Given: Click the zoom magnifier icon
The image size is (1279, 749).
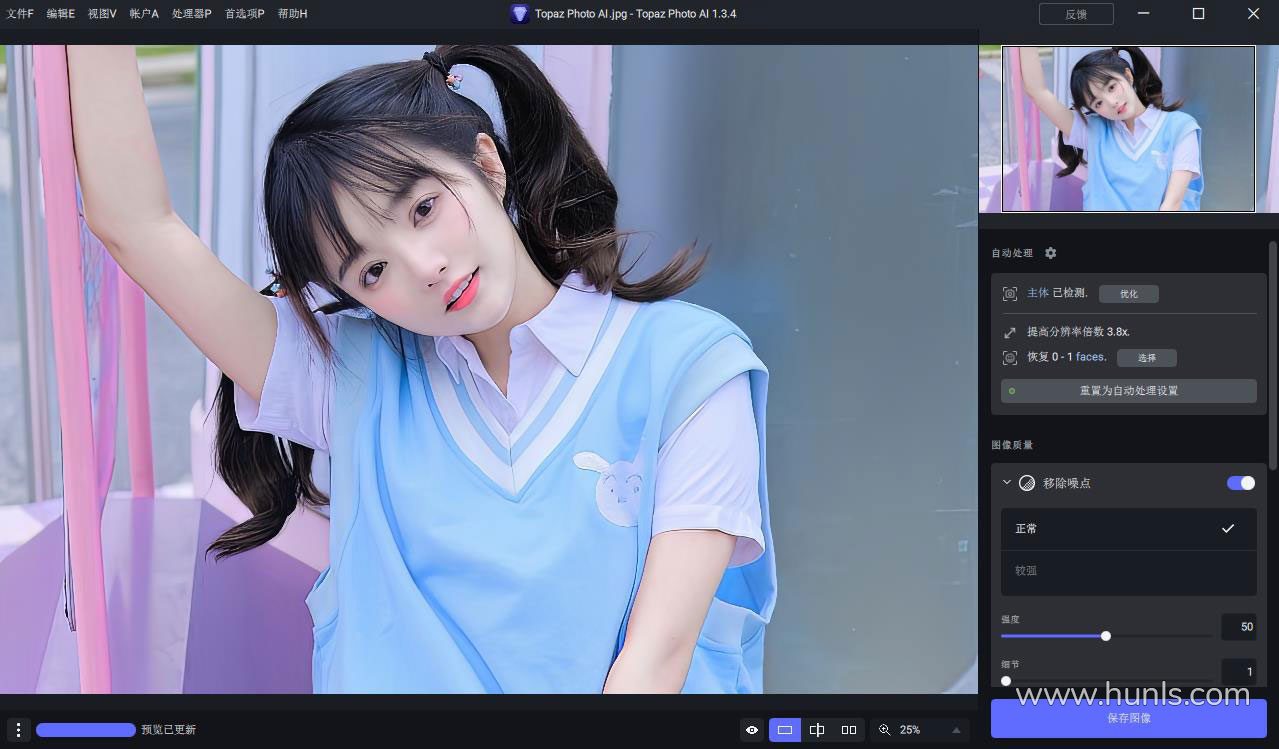Looking at the screenshot, I should pos(884,730).
